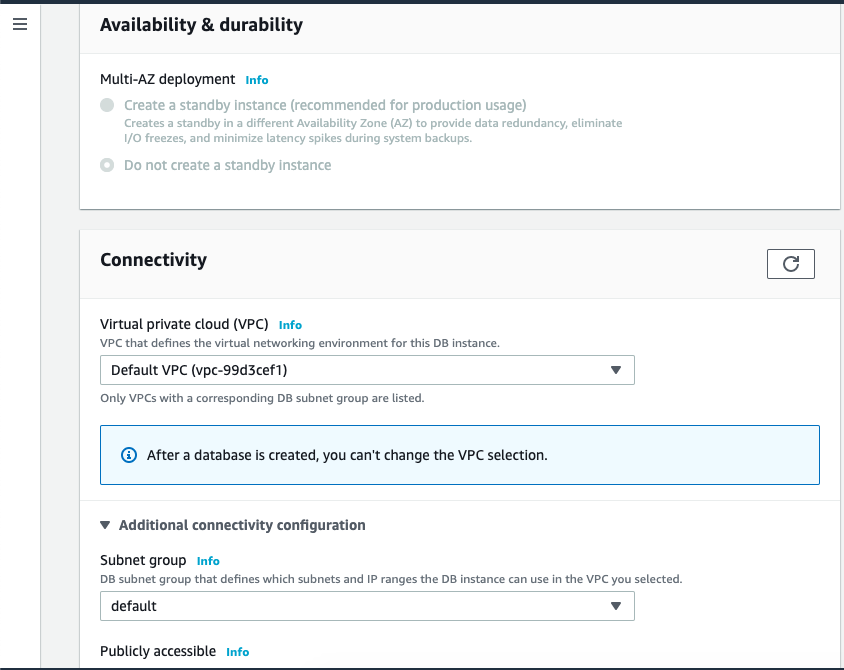Click the VPC selection notice banner
Screen dimensions: 844x670
(460, 455)
